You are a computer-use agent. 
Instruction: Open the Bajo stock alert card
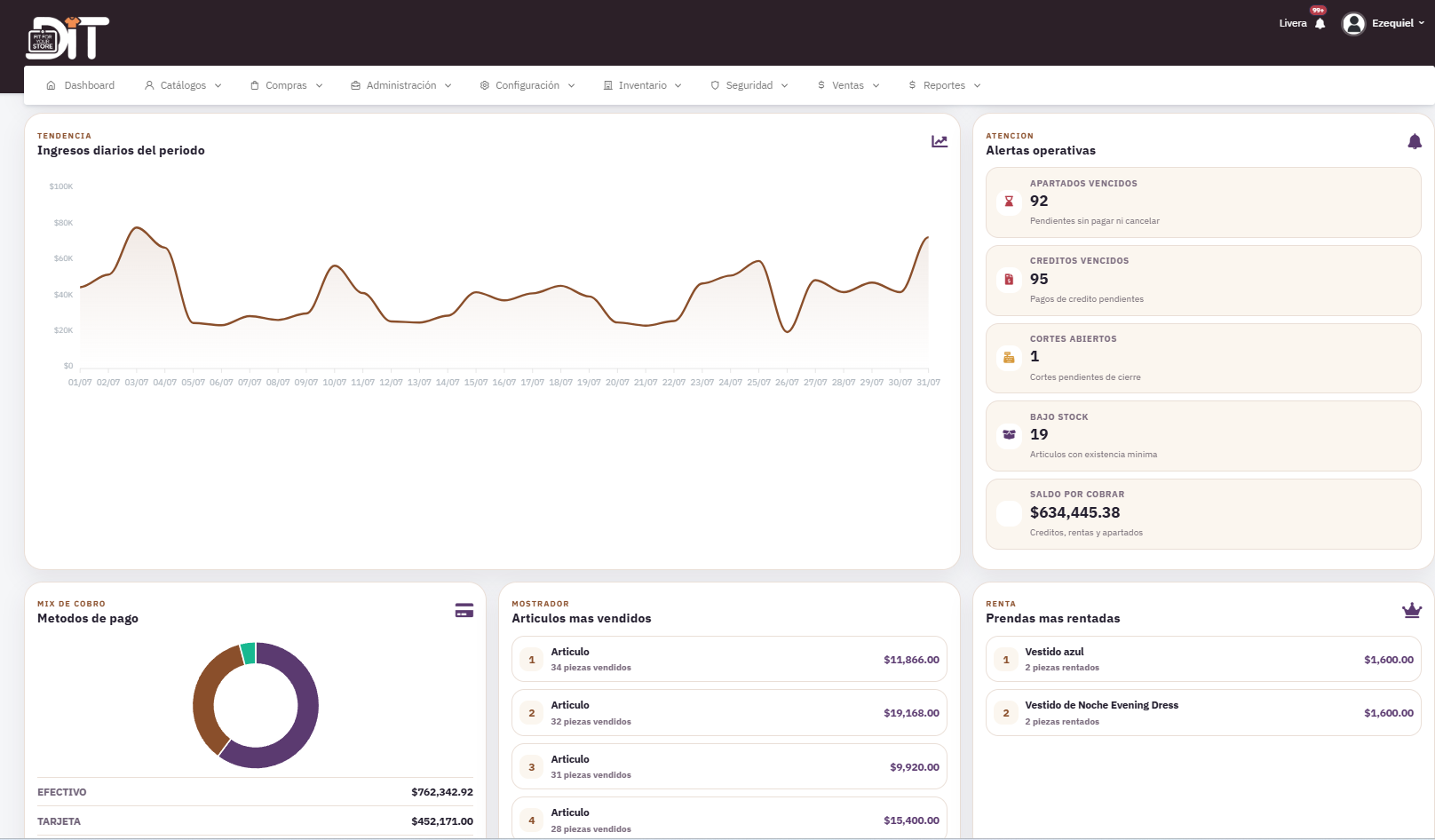pos(1203,436)
